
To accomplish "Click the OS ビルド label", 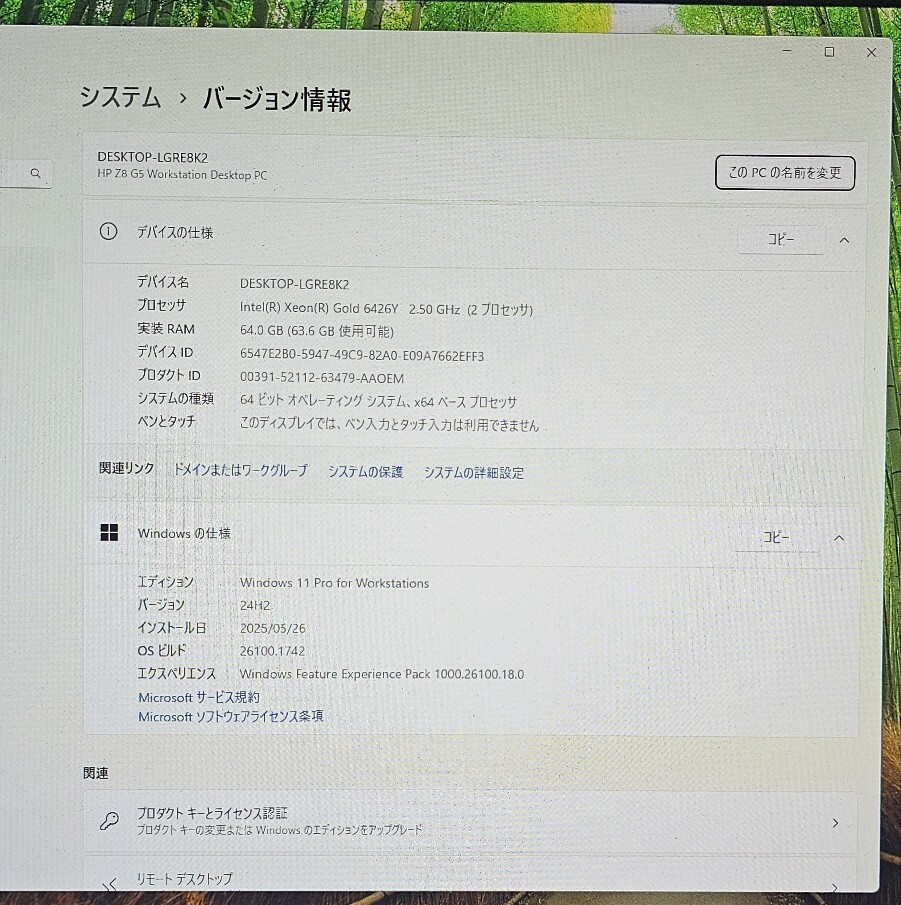I will 162,650.
